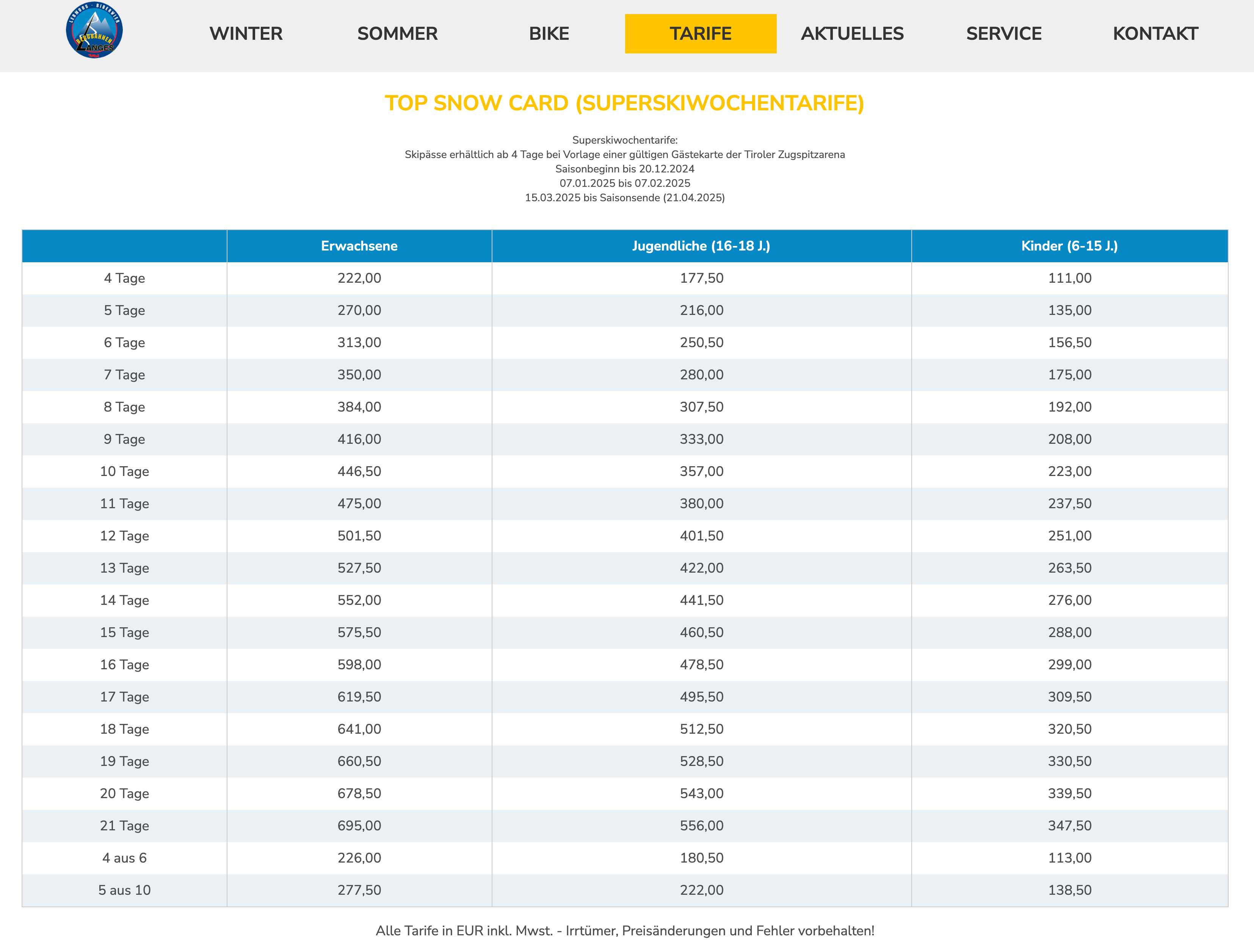Open the BIKE menu

pos(549,33)
